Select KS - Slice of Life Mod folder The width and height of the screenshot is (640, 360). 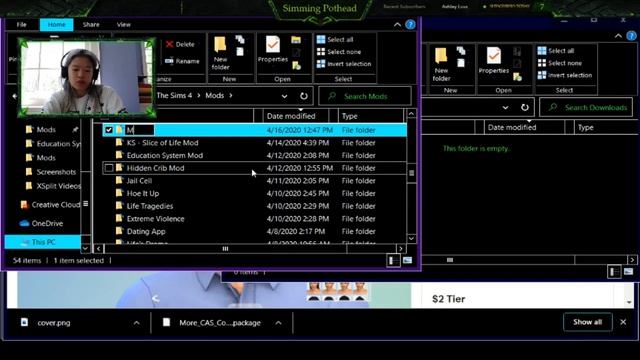tap(162, 143)
